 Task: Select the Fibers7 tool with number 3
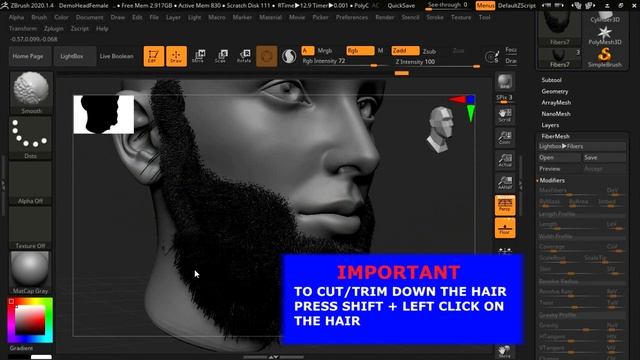tap(559, 58)
